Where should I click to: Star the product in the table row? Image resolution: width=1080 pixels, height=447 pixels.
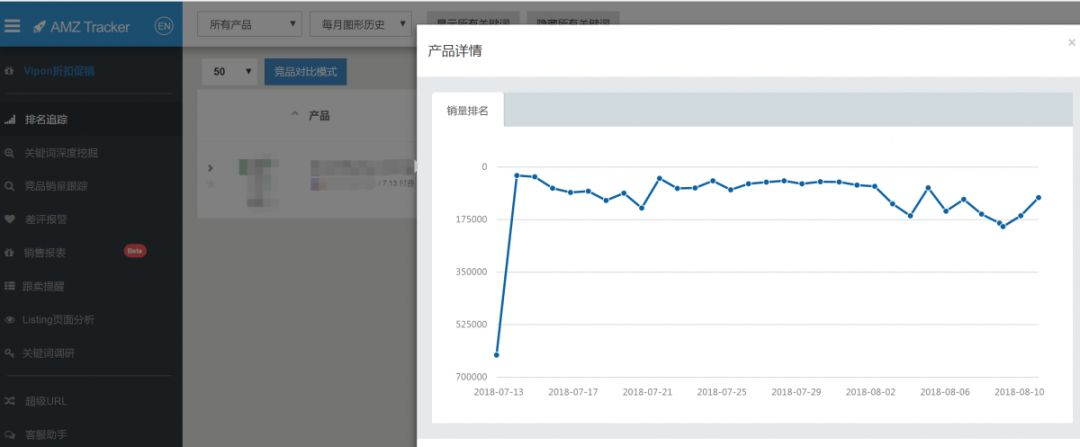click(x=211, y=184)
